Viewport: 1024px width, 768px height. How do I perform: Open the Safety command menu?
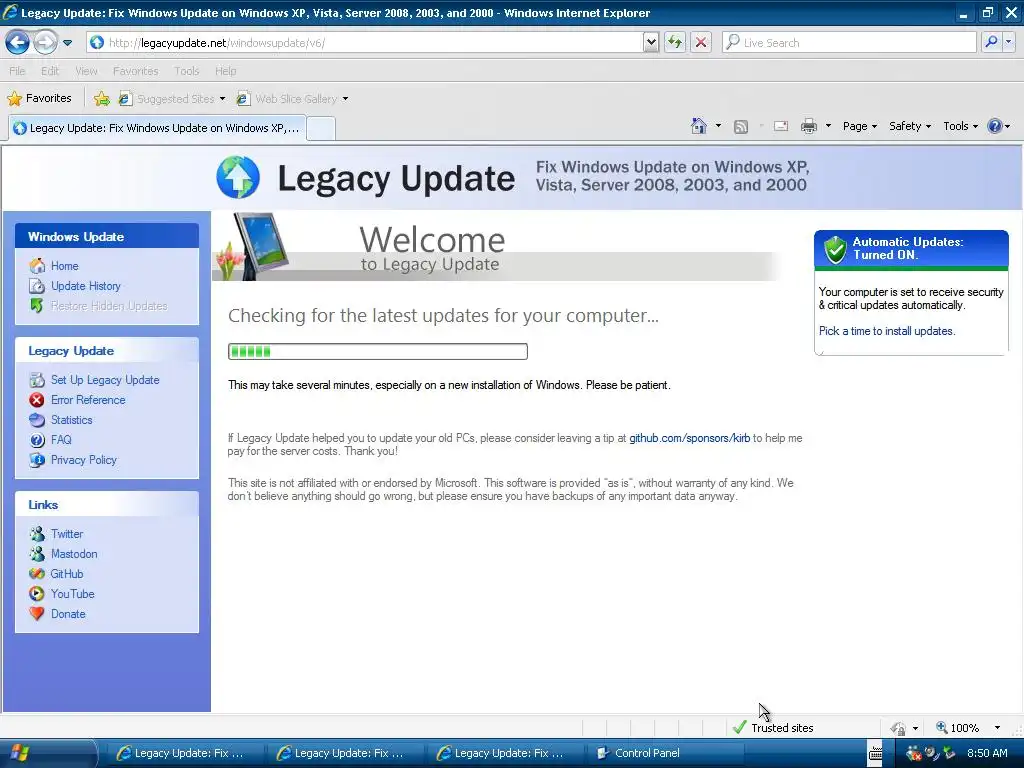909,126
